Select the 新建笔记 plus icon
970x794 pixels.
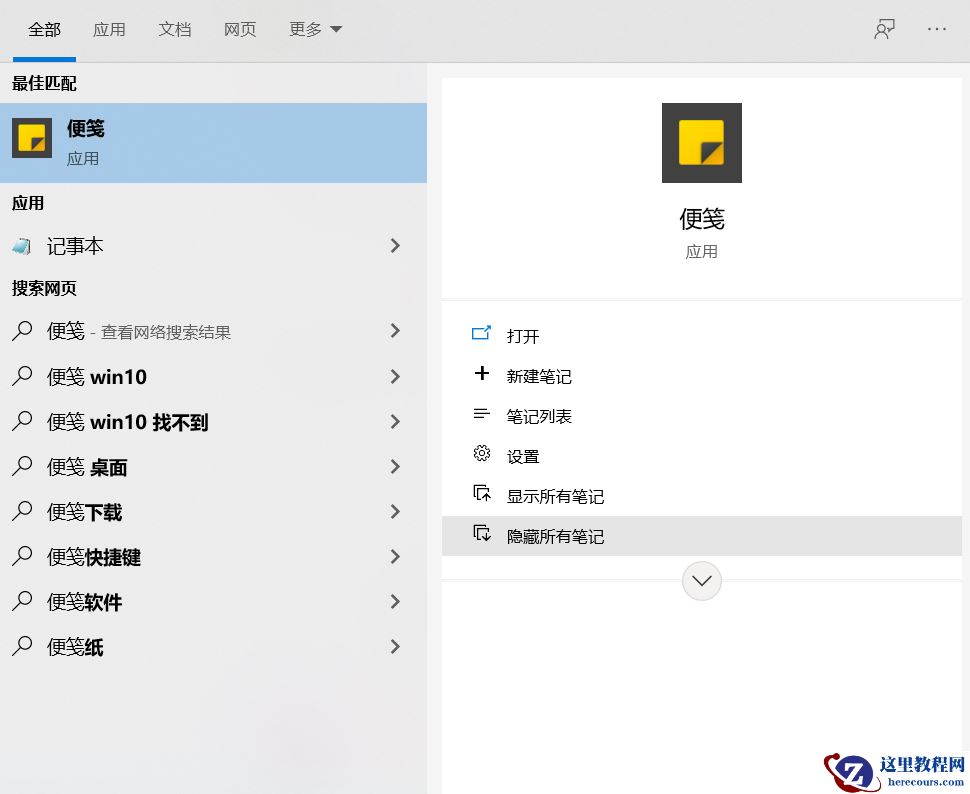click(x=481, y=376)
